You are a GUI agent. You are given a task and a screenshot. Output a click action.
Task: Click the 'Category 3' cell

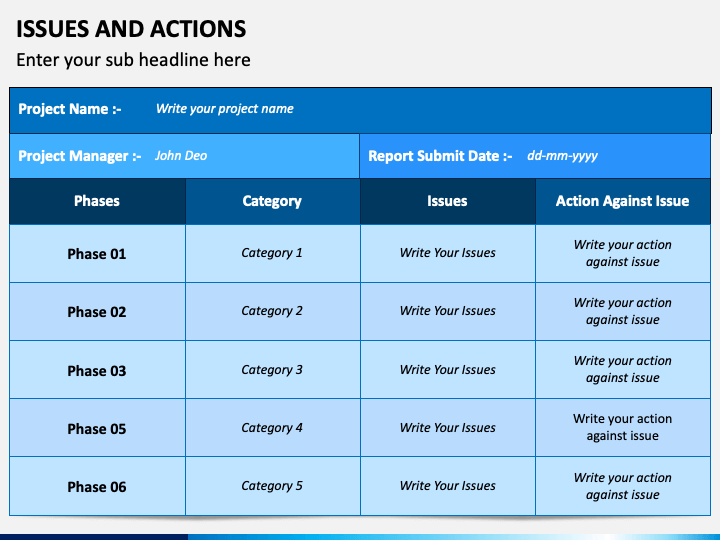click(272, 370)
